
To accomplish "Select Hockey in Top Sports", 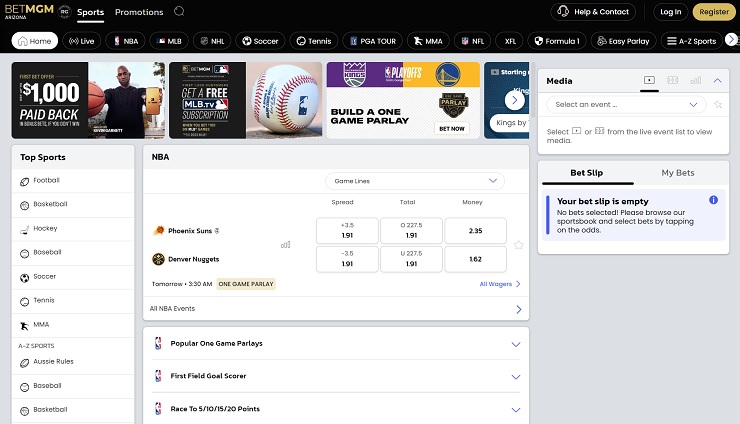I will pyautogui.click(x=73, y=229).
